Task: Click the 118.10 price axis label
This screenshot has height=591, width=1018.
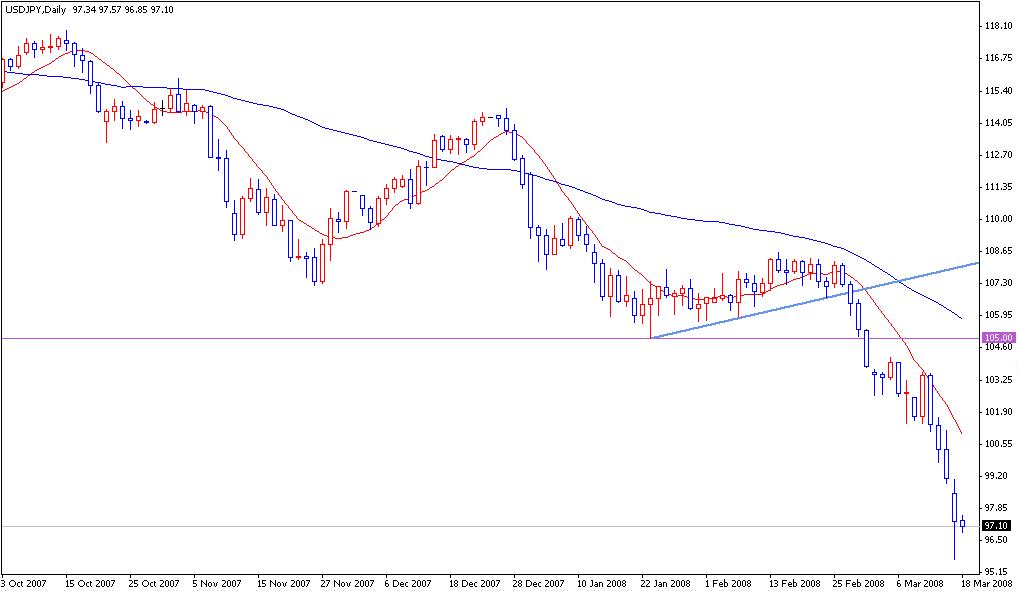Action: (x=999, y=26)
